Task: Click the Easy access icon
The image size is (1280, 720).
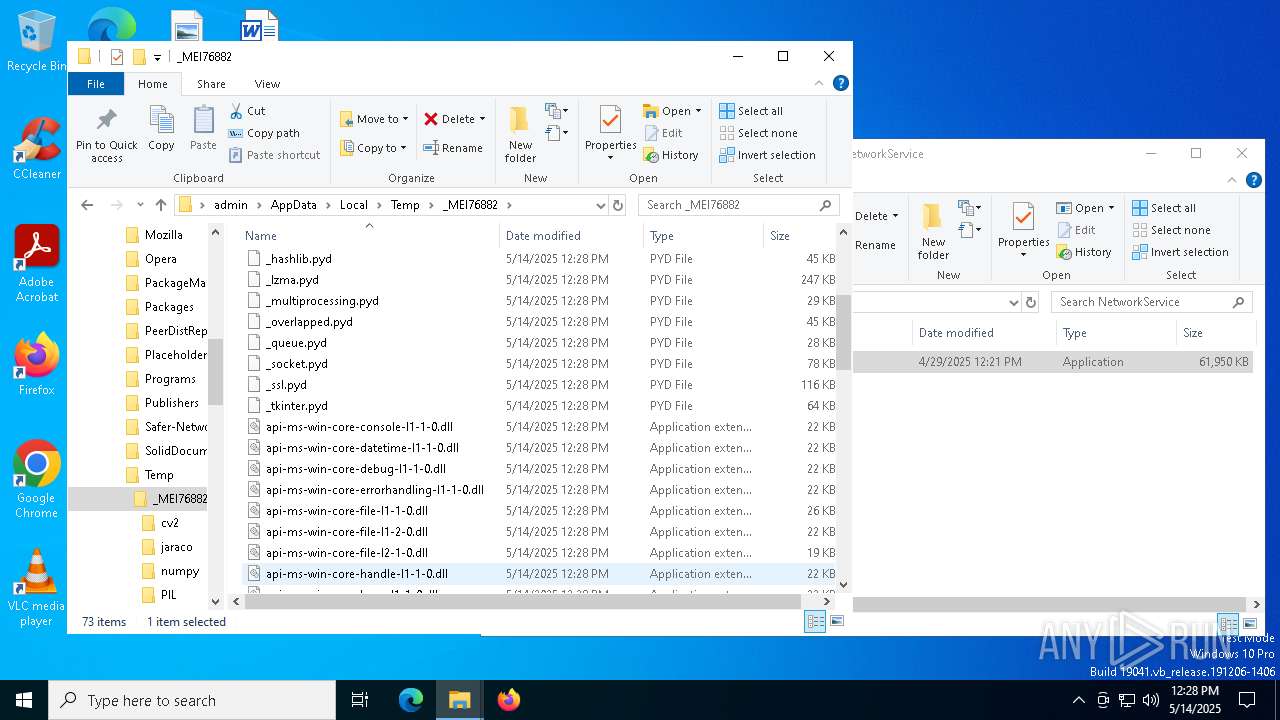Action: point(556,133)
